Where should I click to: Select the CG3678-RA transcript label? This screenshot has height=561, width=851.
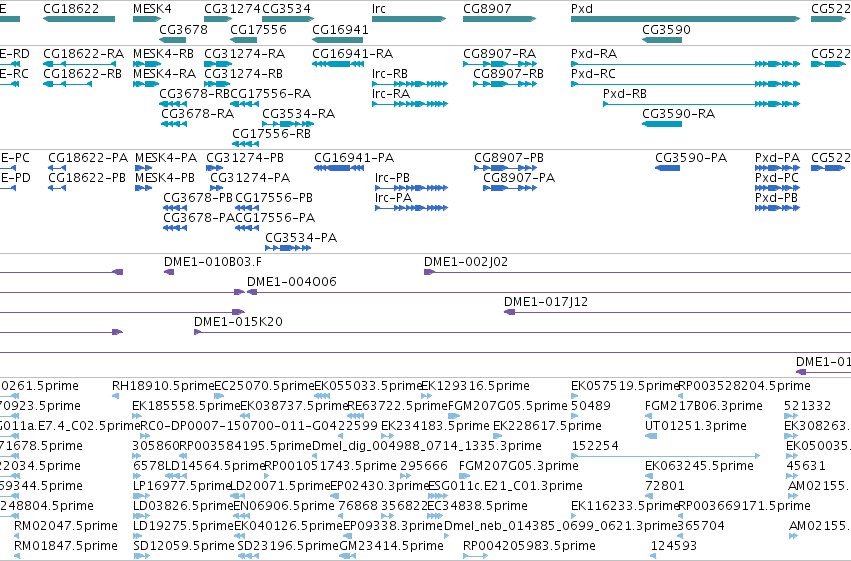tap(198, 114)
